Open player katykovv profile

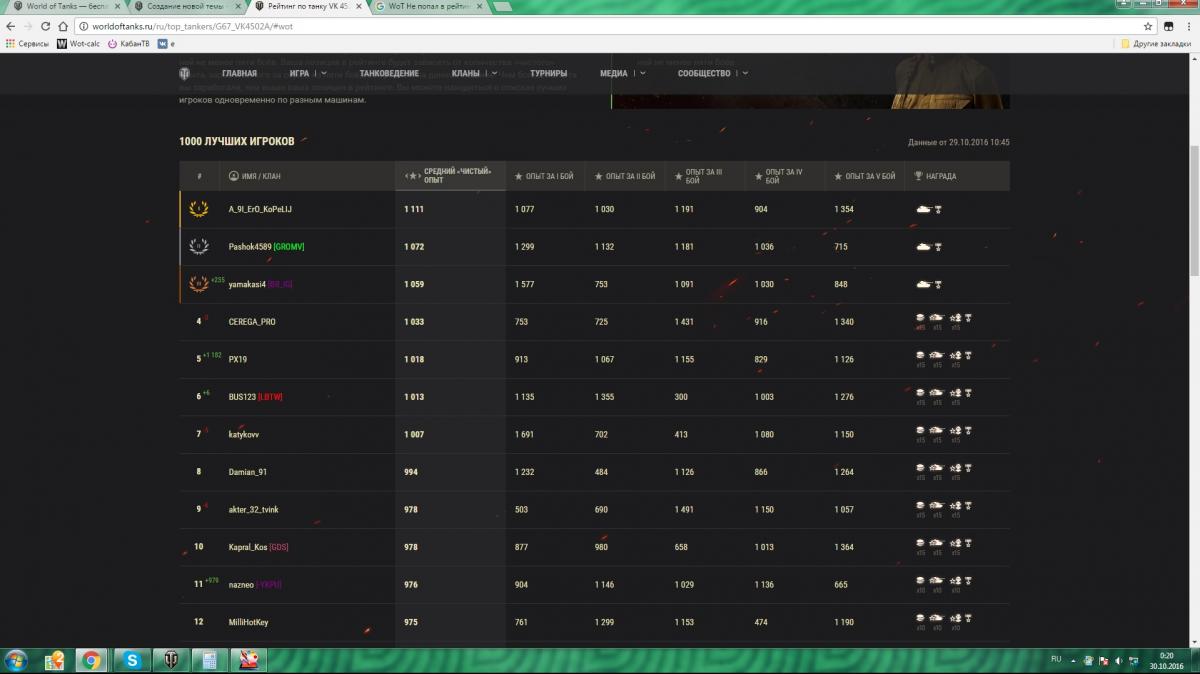pos(244,434)
